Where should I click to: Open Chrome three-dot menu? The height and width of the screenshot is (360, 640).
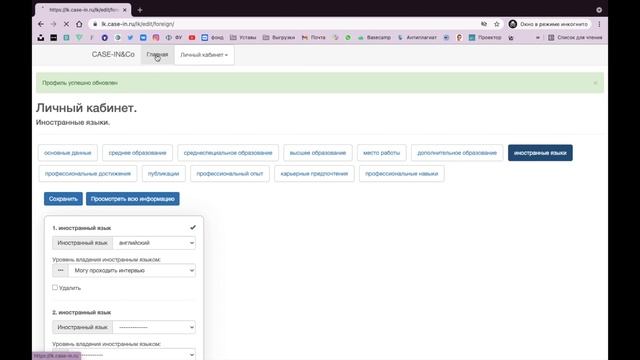click(599, 24)
